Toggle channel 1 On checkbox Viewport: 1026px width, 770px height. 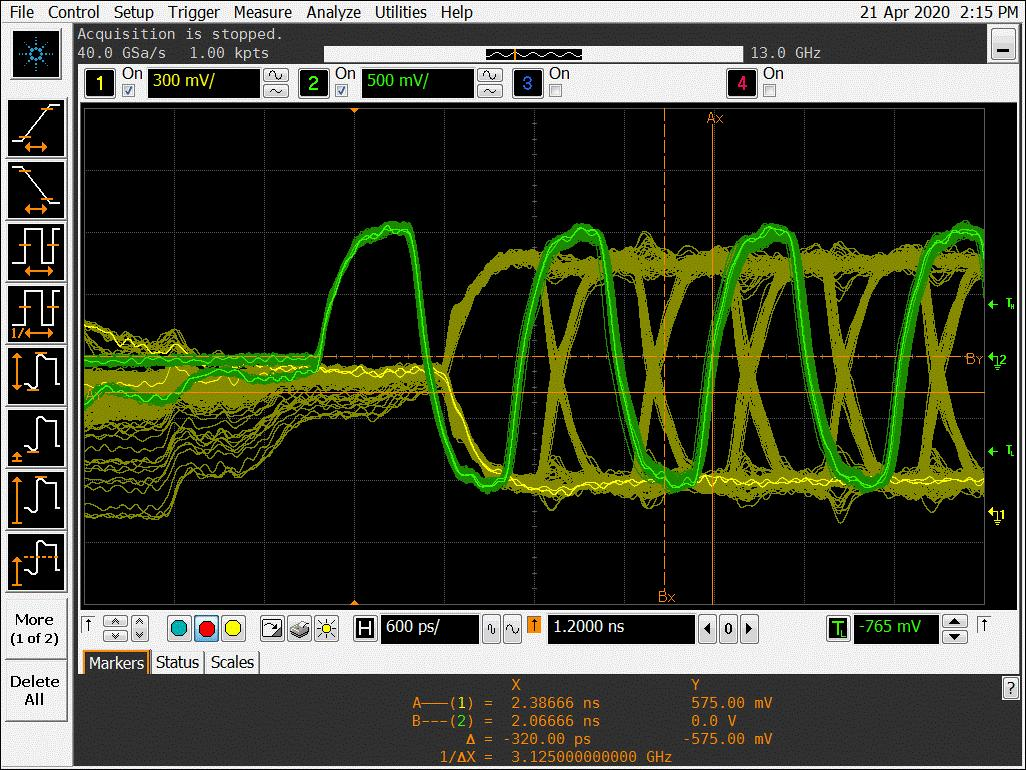point(129,91)
